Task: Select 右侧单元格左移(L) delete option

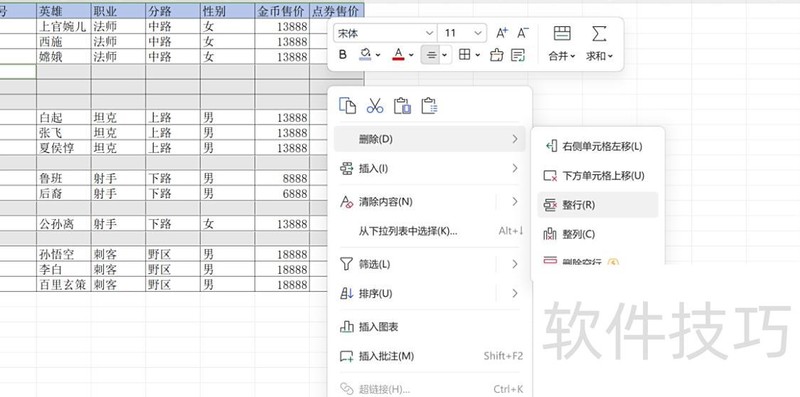Action: pyautogui.click(x=597, y=146)
